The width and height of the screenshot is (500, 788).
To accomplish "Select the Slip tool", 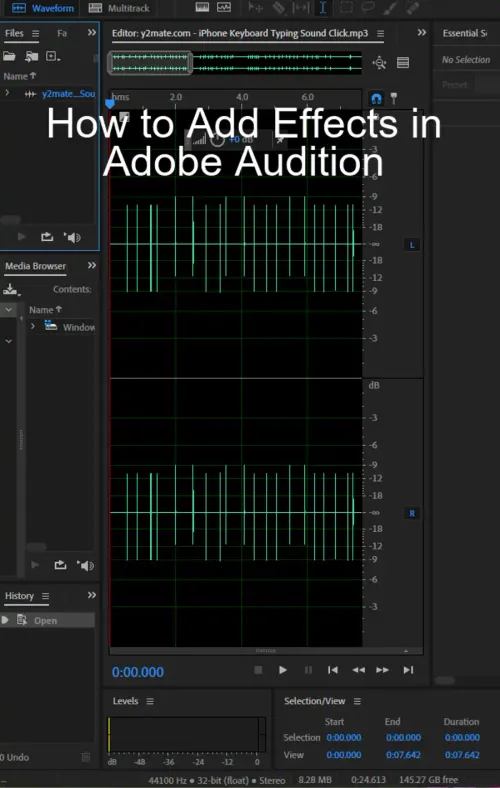I will point(301,8).
